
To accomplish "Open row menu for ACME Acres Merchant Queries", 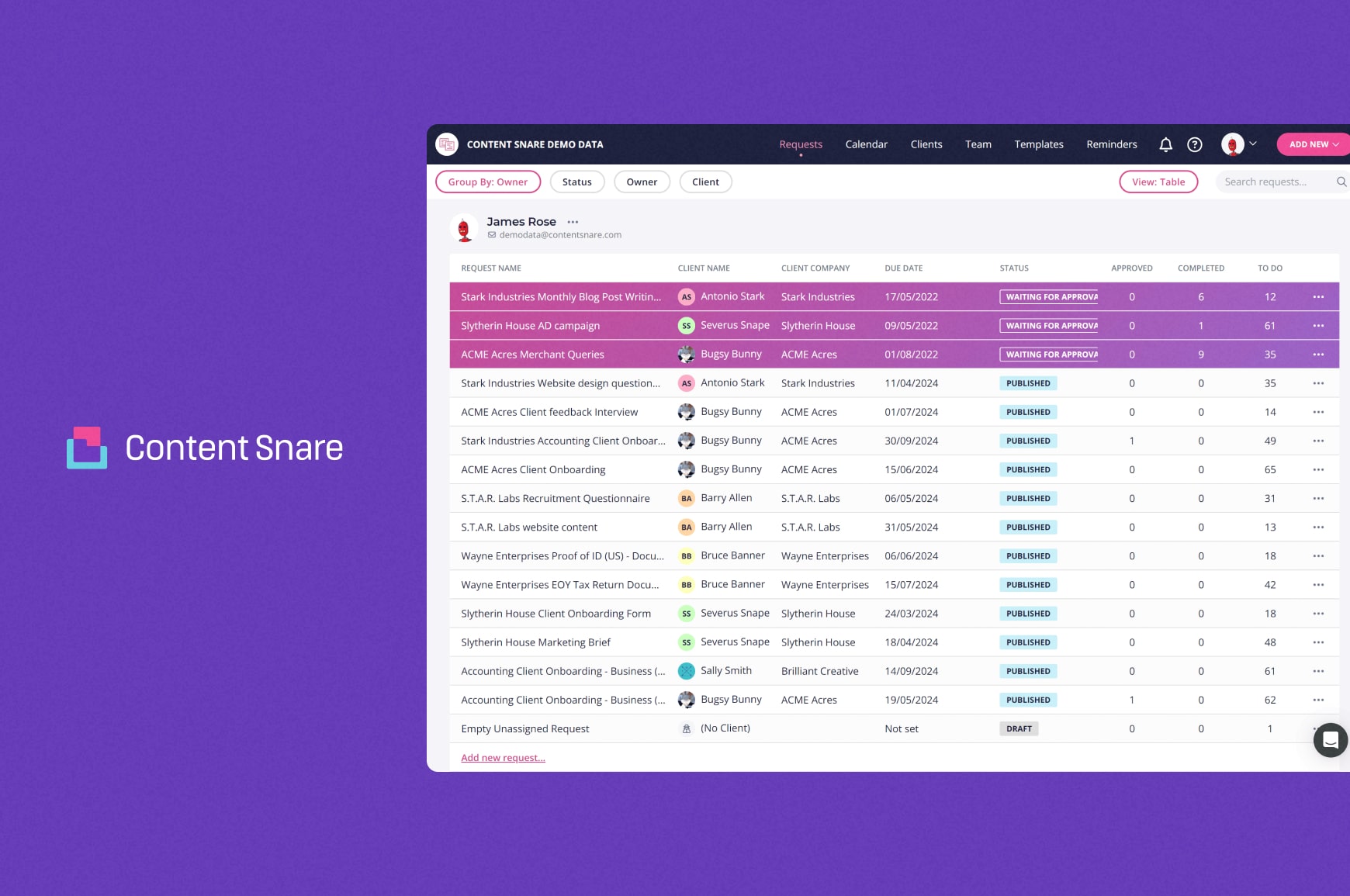I will click(x=1318, y=355).
